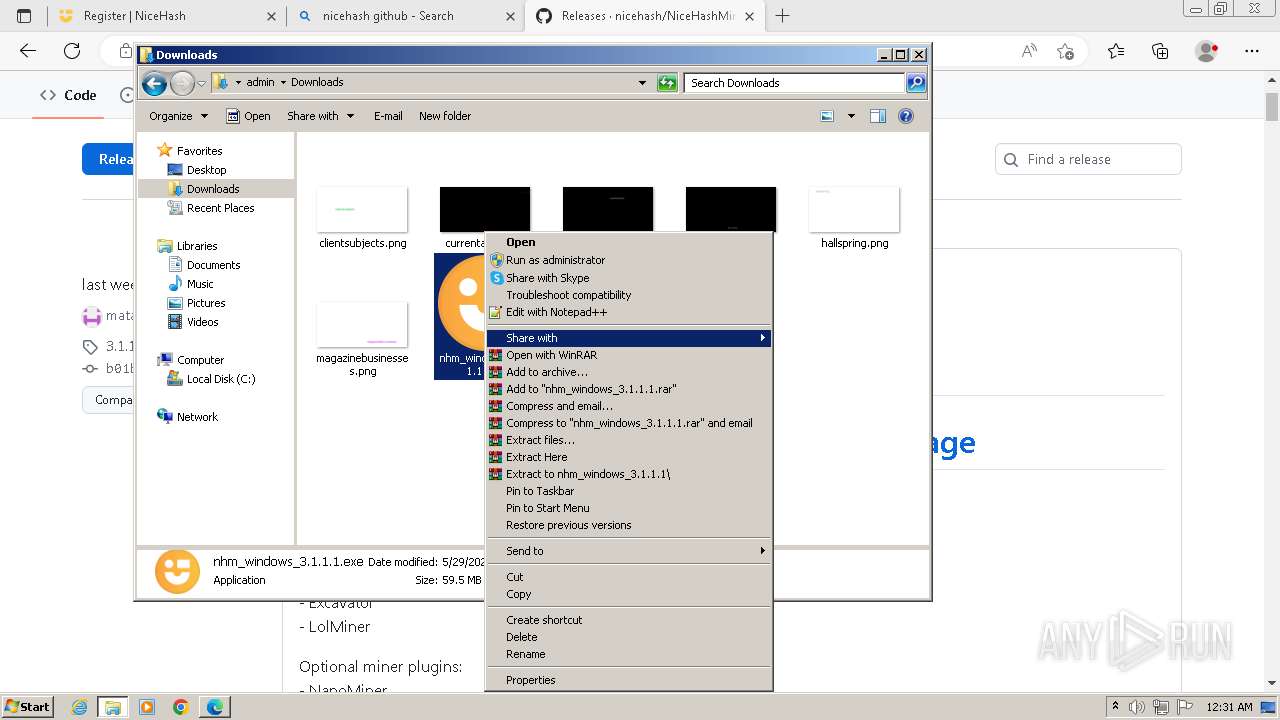
Task: Open view options dropdown arrow
Action: 851,116
